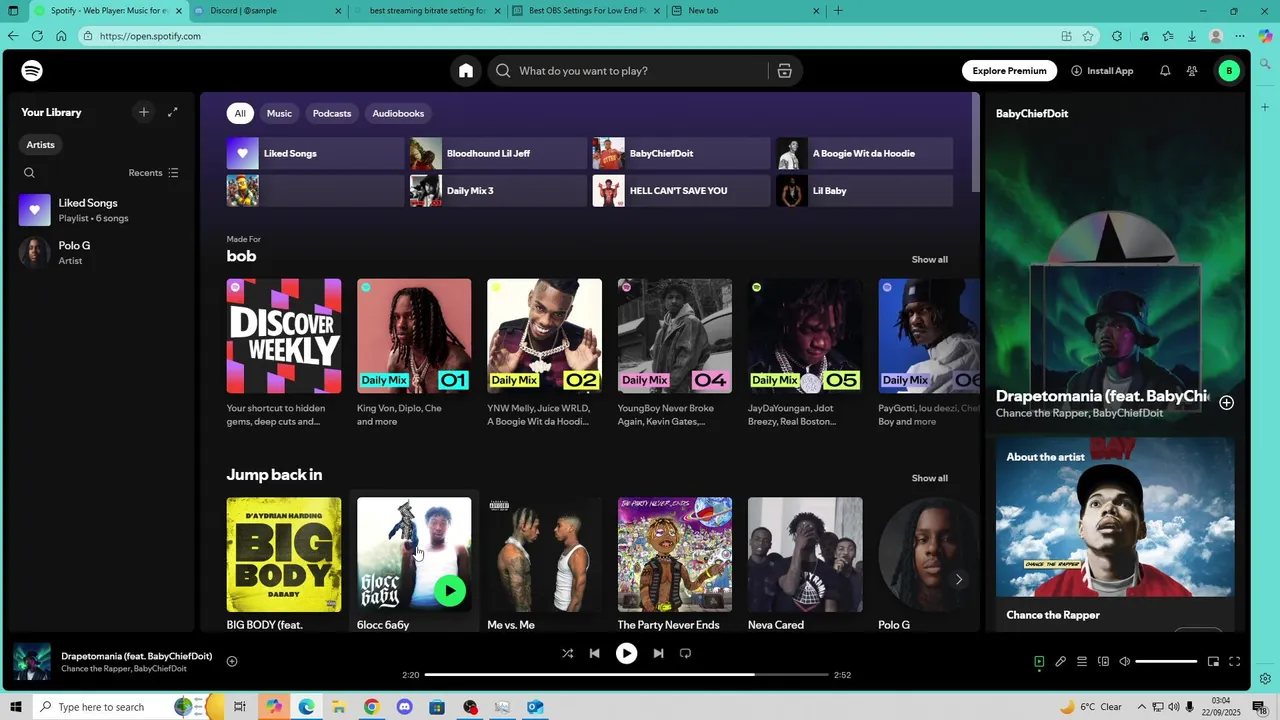
Task: Open the Daily Mix 3 shortcut tile
Action: pyautogui.click(x=498, y=191)
